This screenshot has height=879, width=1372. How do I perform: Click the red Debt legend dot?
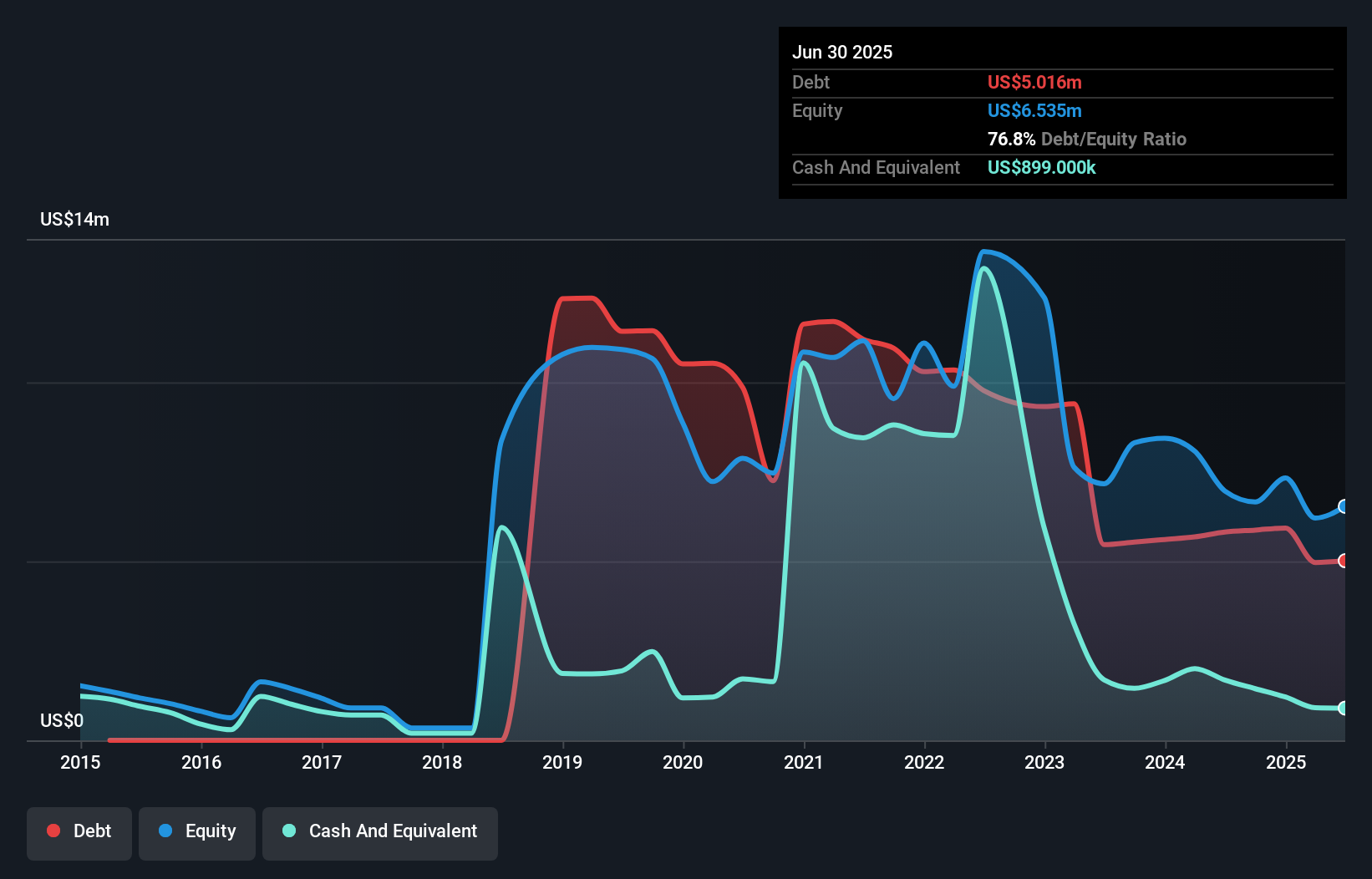tap(53, 831)
